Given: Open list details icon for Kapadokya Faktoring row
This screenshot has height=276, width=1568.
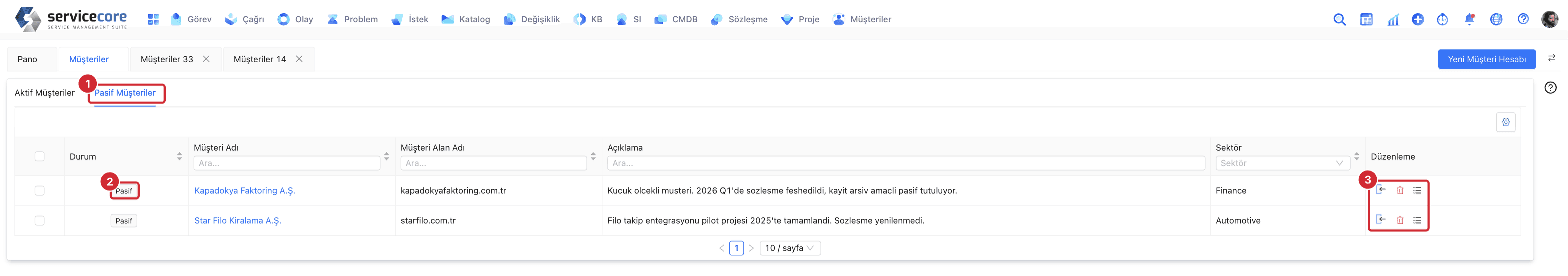Looking at the screenshot, I should (x=1417, y=190).
